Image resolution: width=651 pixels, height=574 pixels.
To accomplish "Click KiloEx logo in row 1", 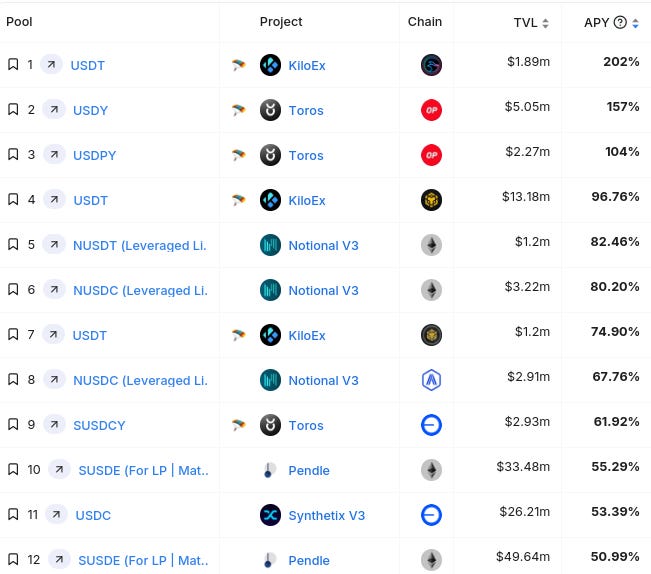I will (270, 65).
